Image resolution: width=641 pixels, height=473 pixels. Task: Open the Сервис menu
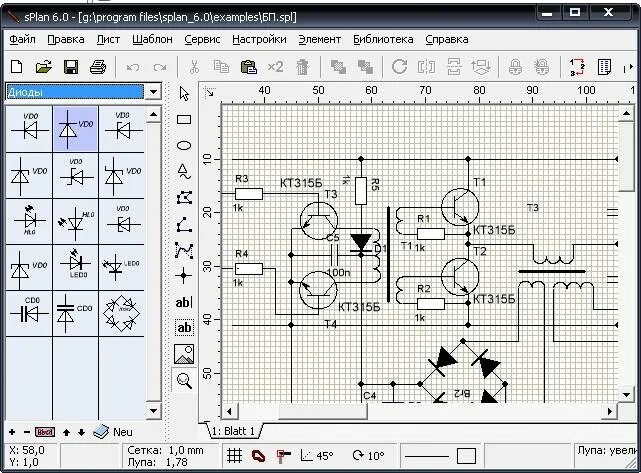click(x=202, y=39)
